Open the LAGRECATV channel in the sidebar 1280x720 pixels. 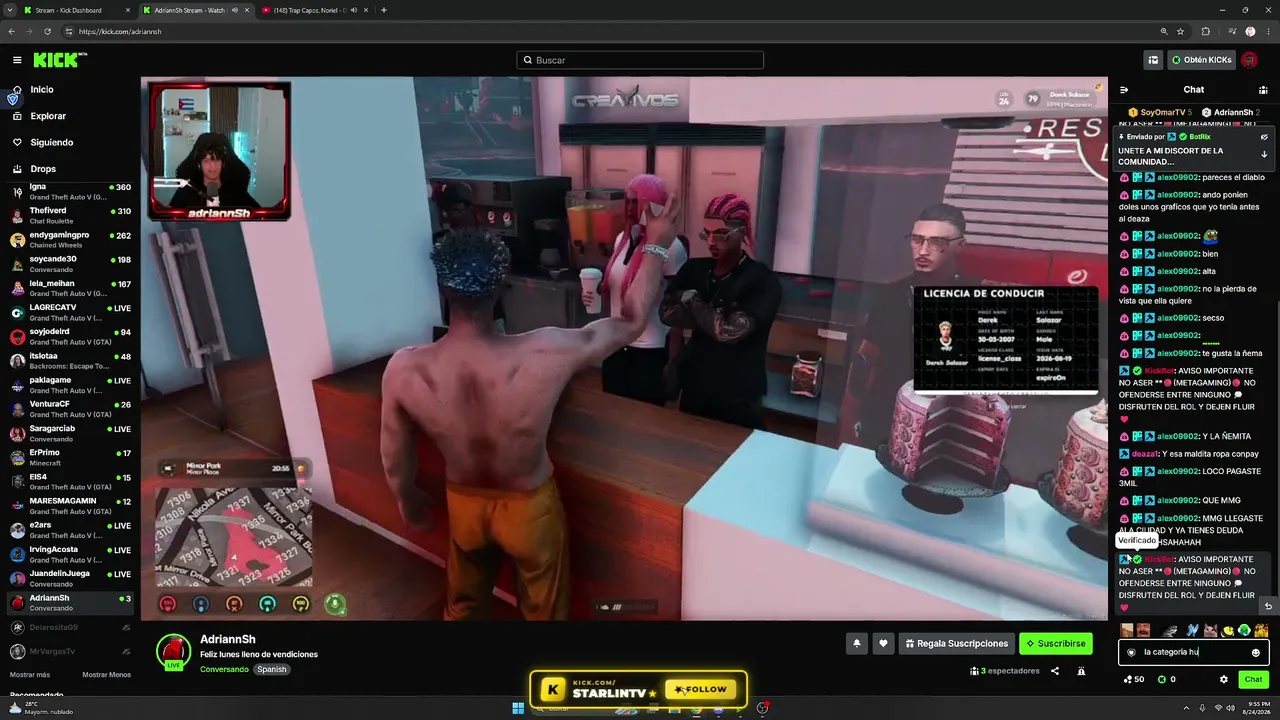pos(70,312)
